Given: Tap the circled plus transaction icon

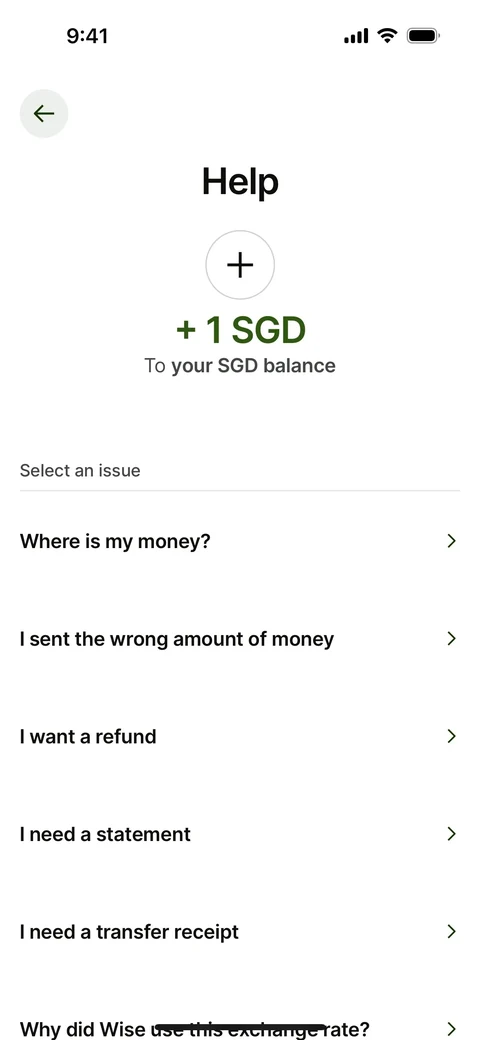Looking at the screenshot, I should tap(240, 265).
